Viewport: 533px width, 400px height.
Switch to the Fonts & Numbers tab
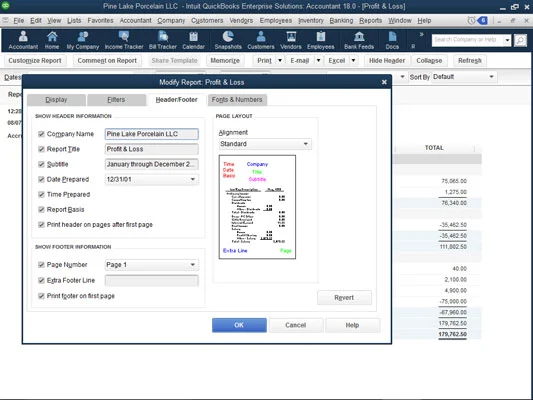coord(237,100)
